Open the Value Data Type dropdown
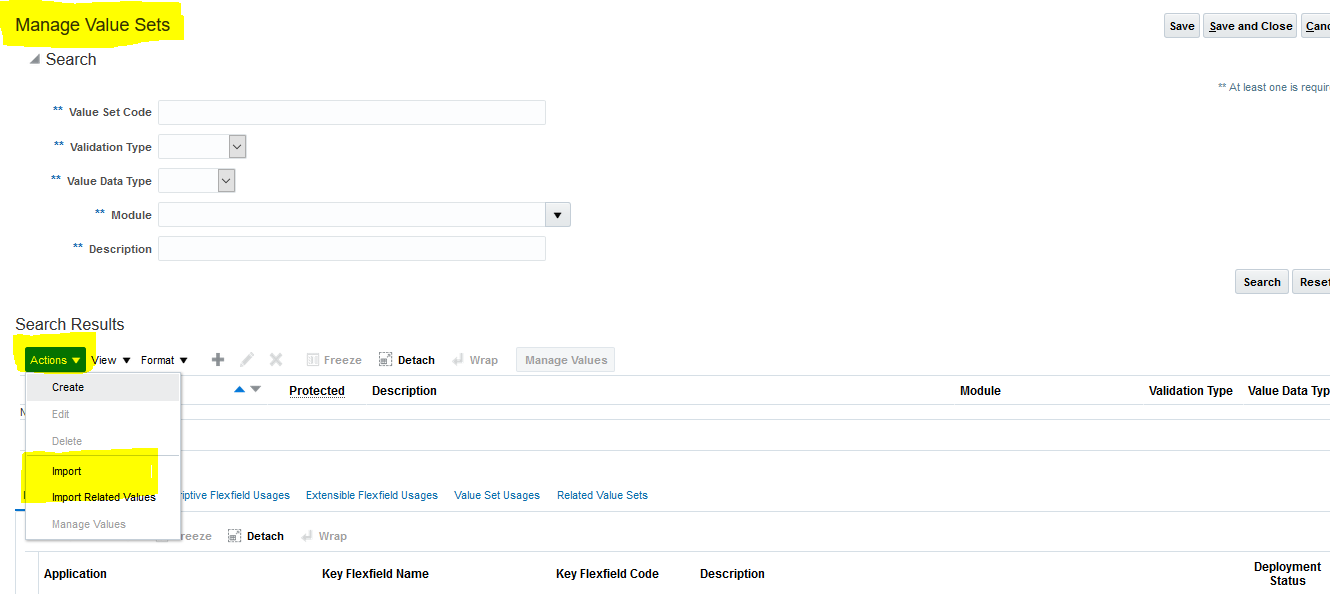The image size is (1330, 594). [x=224, y=180]
